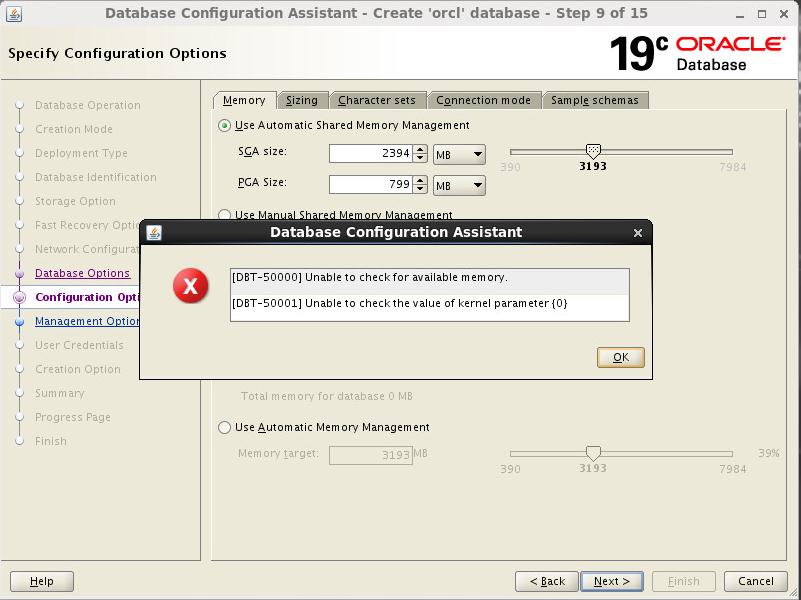
Task: Close the error dialog with X
Action: (x=638, y=232)
